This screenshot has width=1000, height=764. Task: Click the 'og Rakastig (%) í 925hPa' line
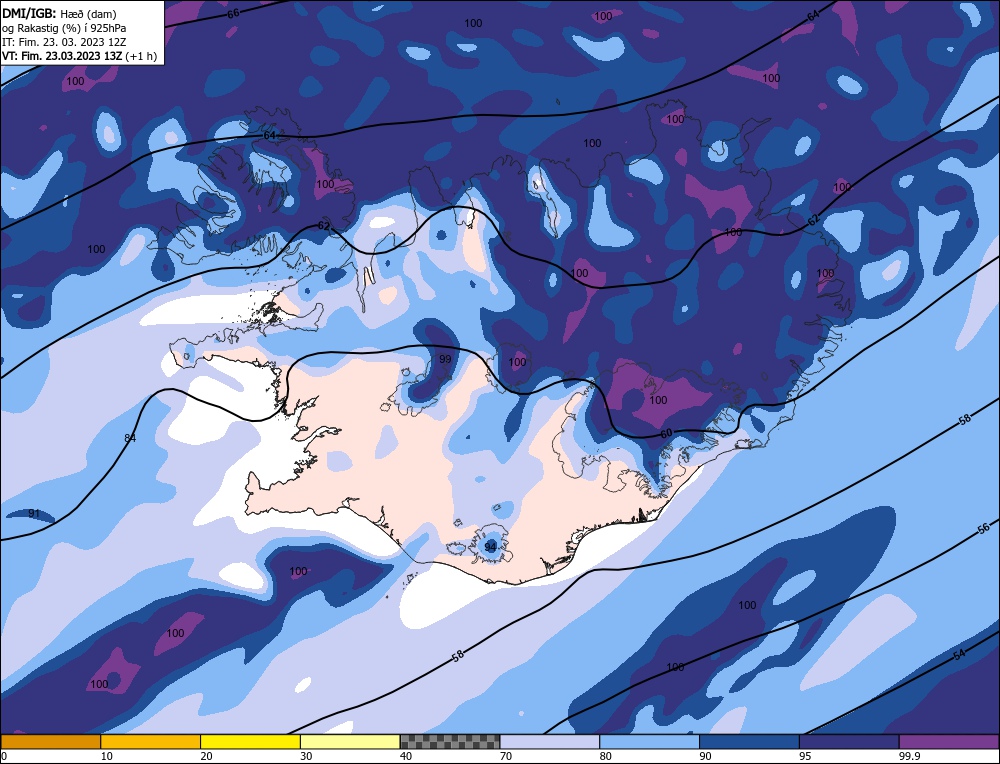point(64,28)
